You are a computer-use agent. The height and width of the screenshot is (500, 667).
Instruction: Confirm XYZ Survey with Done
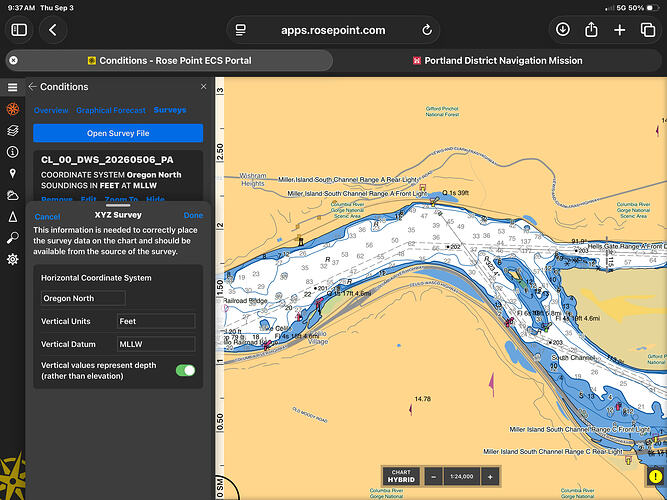point(193,215)
